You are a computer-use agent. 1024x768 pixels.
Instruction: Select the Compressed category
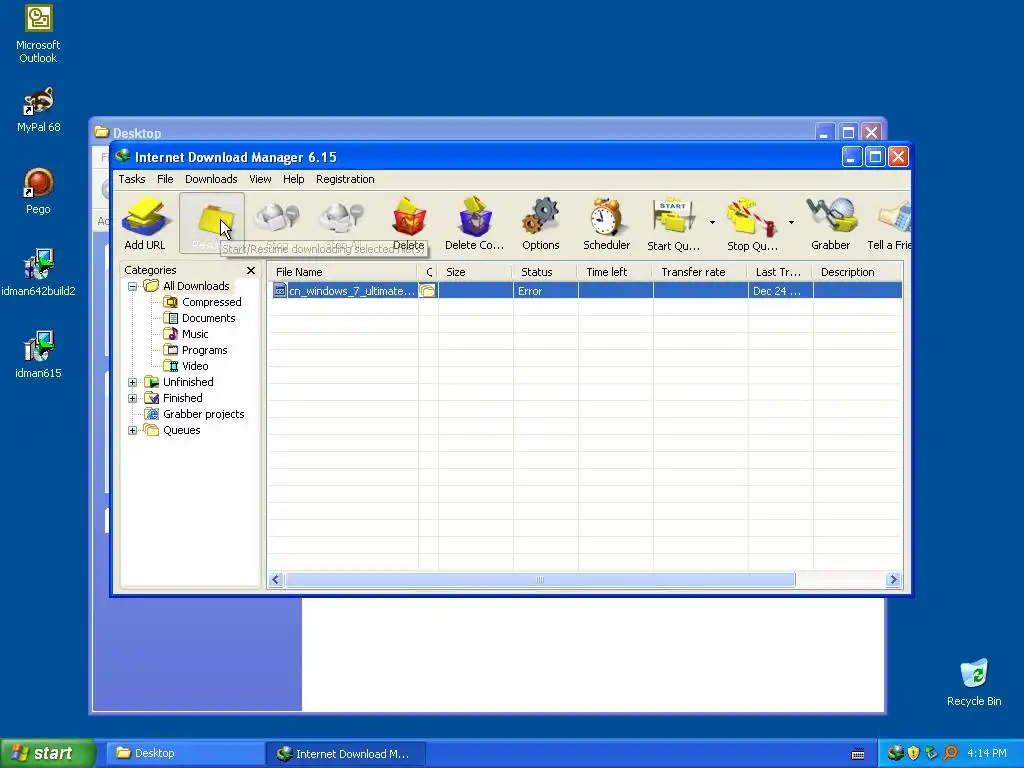click(212, 302)
